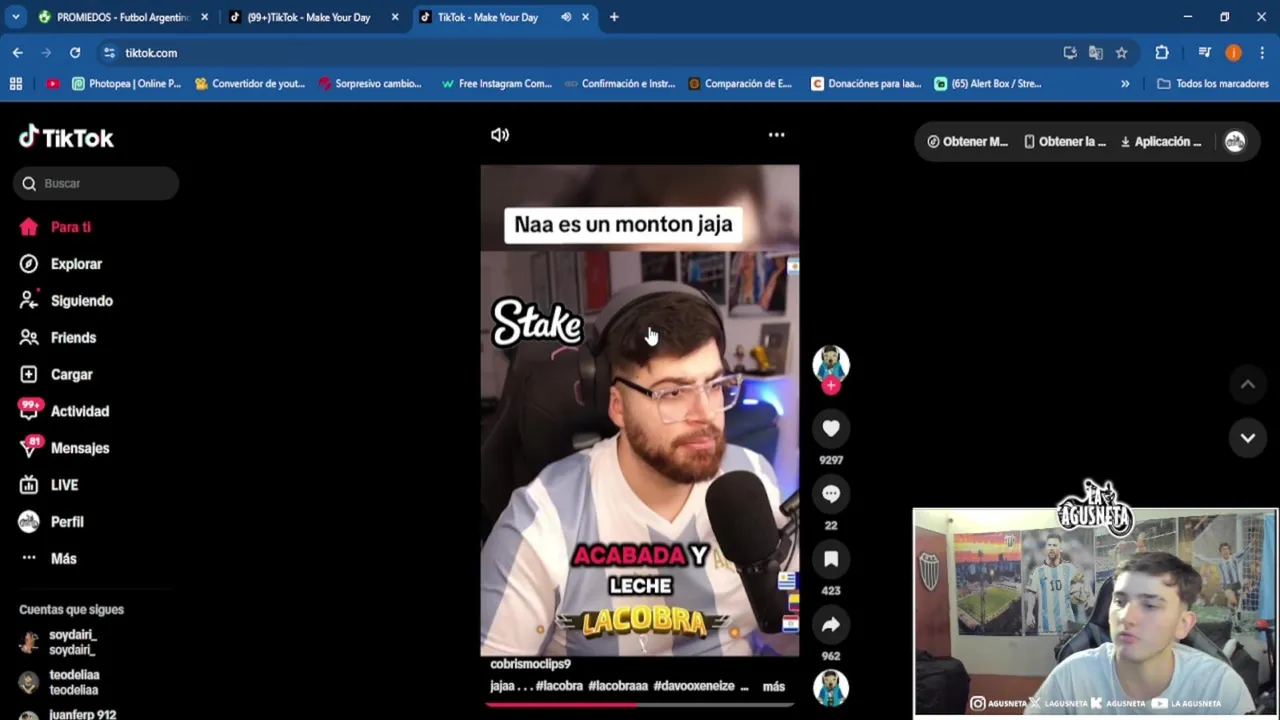Seek on the video progress bar
This screenshot has width=1280, height=720.
[640, 705]
